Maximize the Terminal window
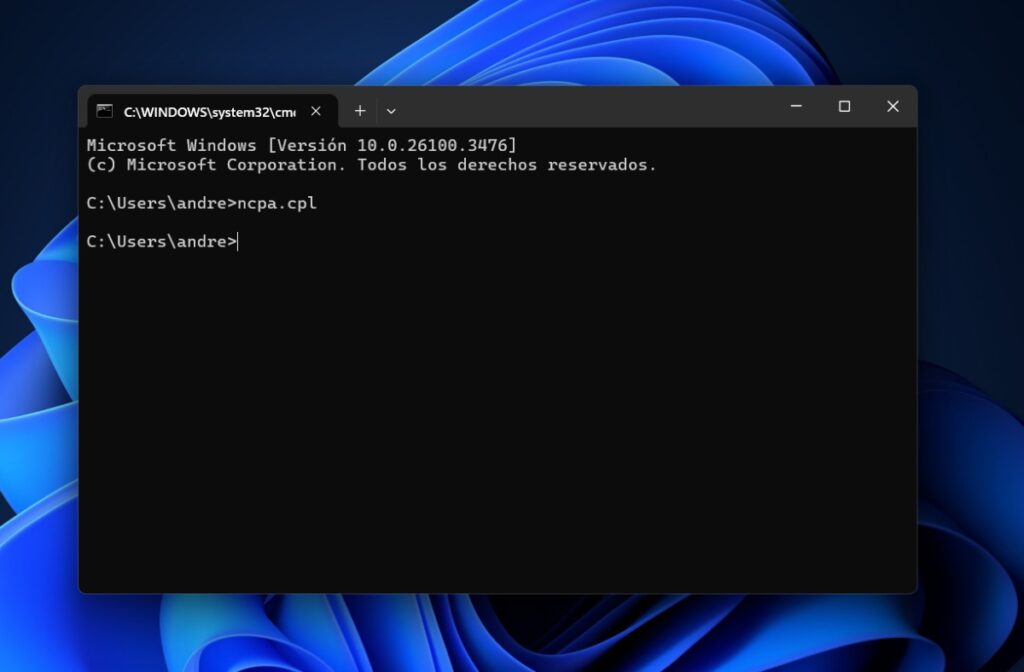 (844, 106)
